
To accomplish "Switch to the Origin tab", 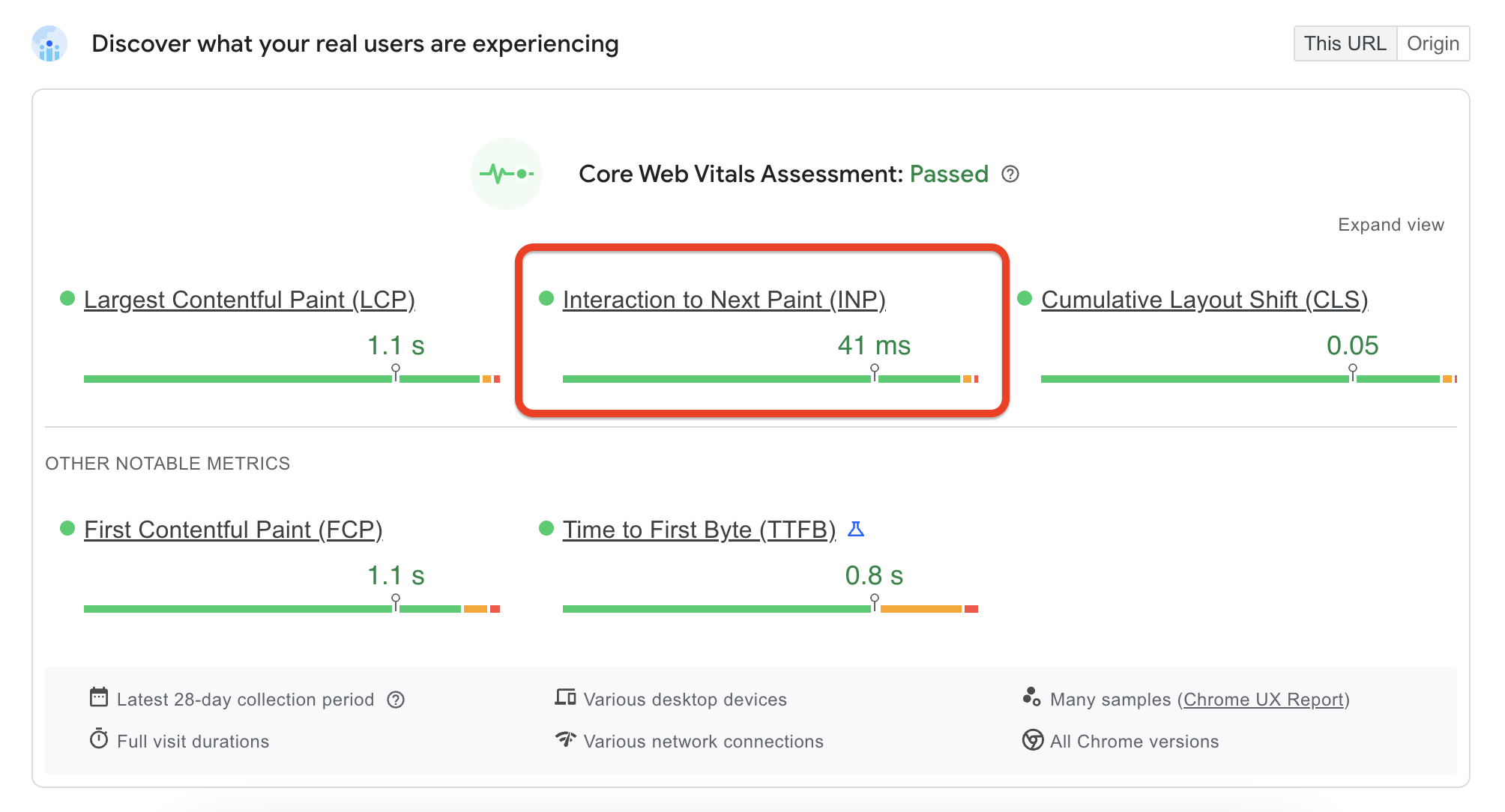I will 1432,43.
